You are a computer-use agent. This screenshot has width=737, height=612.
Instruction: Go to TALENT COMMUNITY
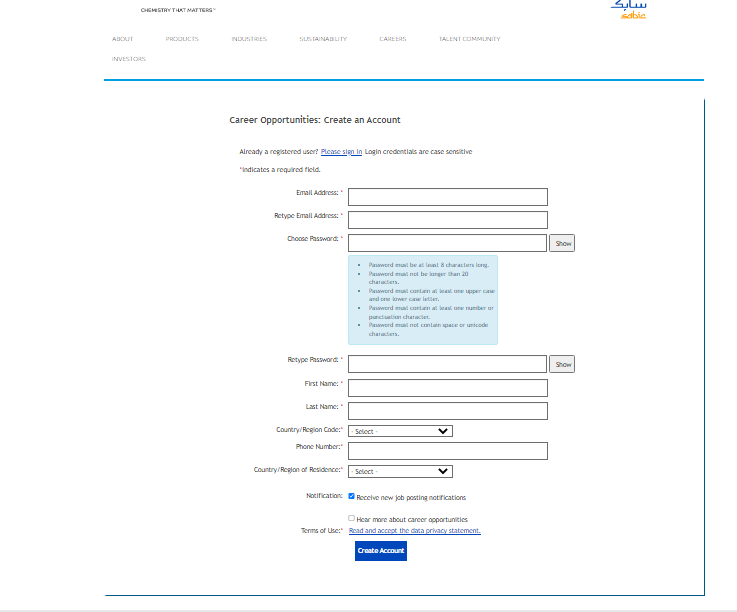click(470, 39)
